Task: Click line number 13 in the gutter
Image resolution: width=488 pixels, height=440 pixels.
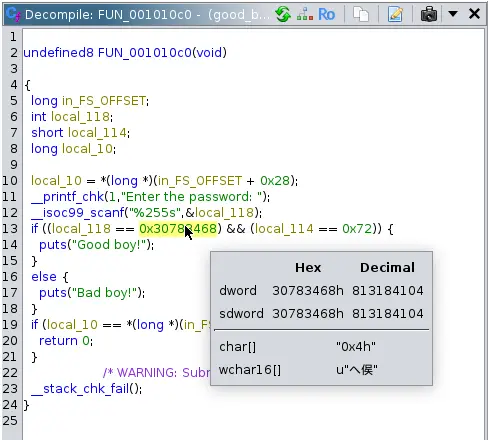Action: coord(10,229)
